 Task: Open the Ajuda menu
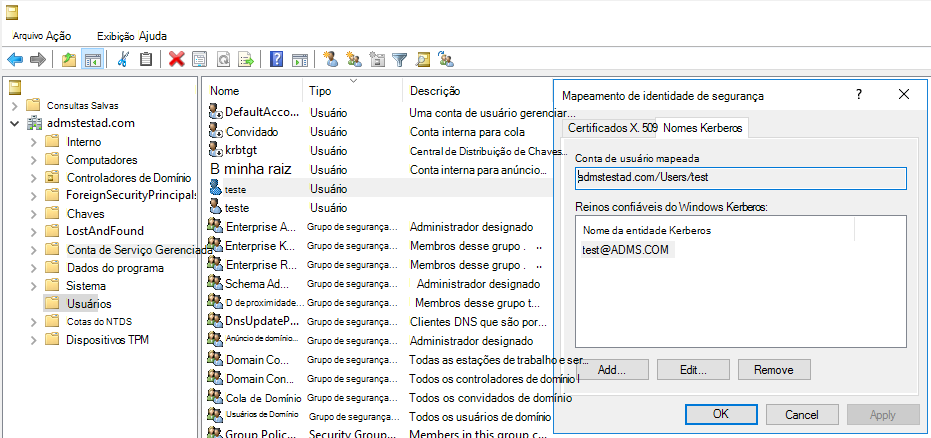pos(153,36)
